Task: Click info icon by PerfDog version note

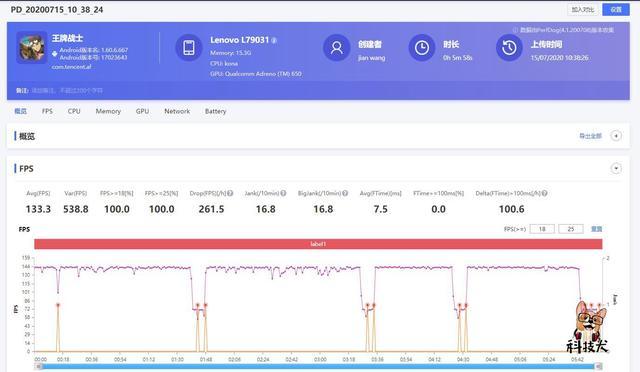Action: [515, 30]
